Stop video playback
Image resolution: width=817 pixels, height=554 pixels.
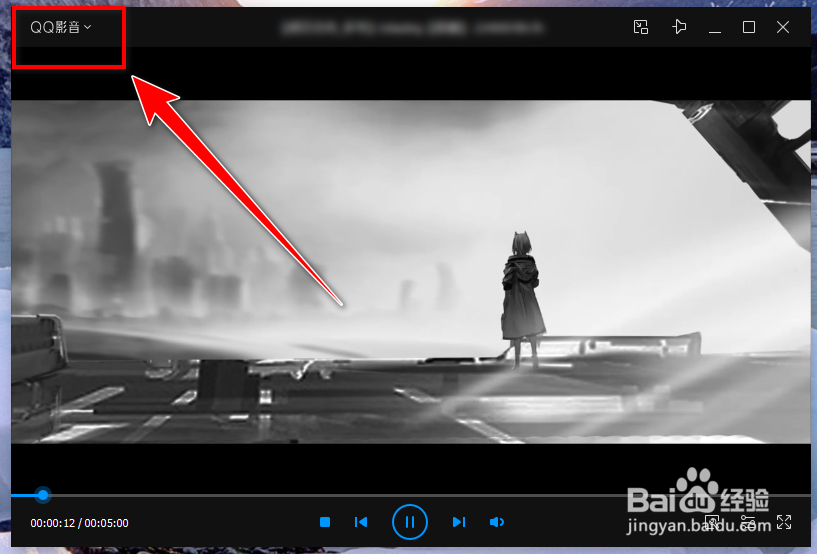click(325, 522)
